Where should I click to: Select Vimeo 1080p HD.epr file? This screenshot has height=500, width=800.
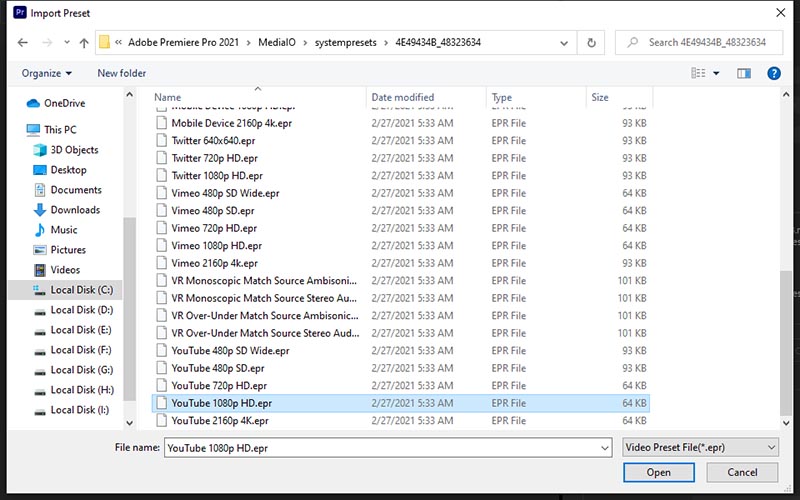pyautogui.click(x=401, y=245)
